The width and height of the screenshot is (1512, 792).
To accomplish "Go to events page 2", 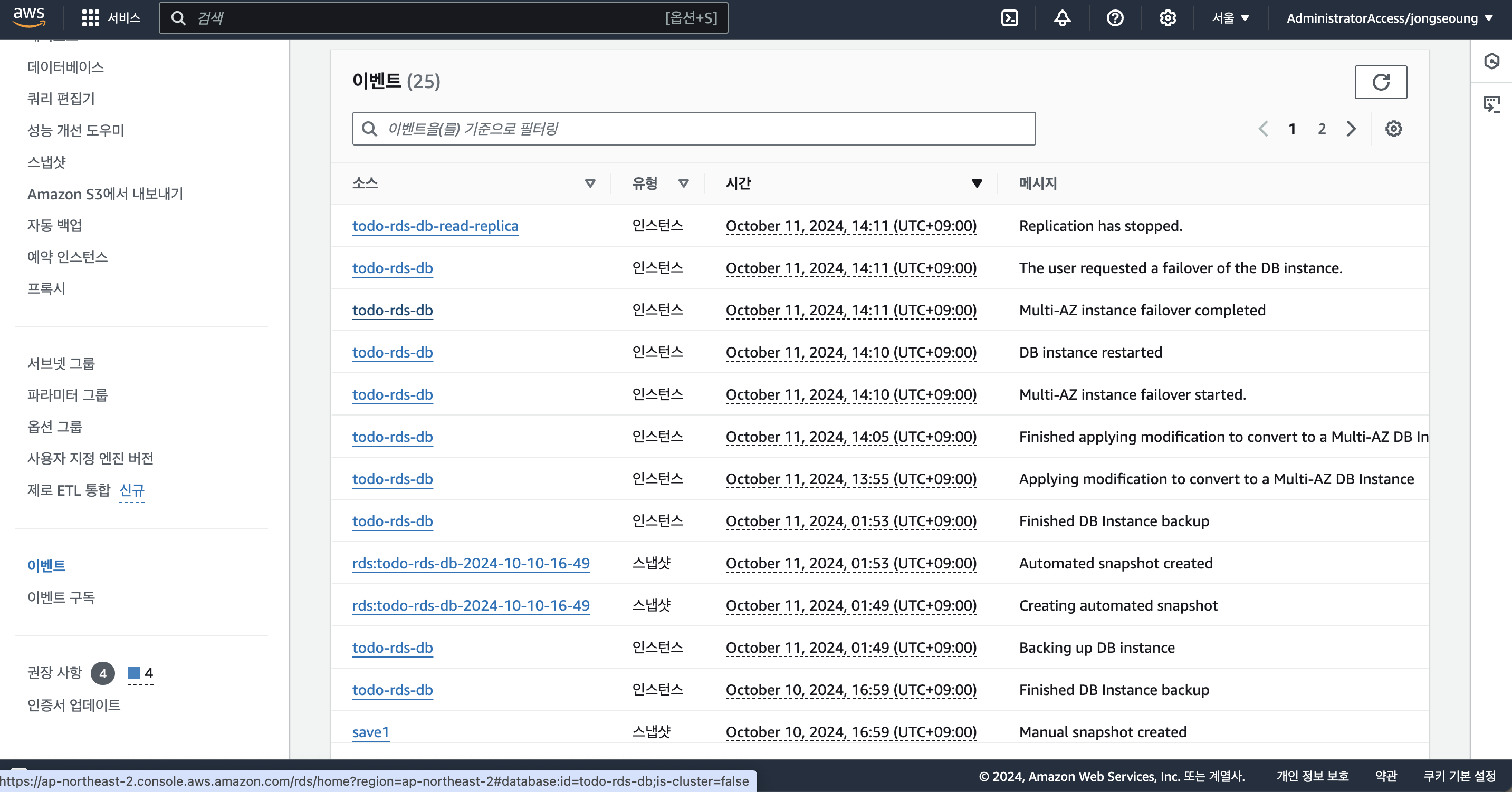I will click(x=1321, y=129).
